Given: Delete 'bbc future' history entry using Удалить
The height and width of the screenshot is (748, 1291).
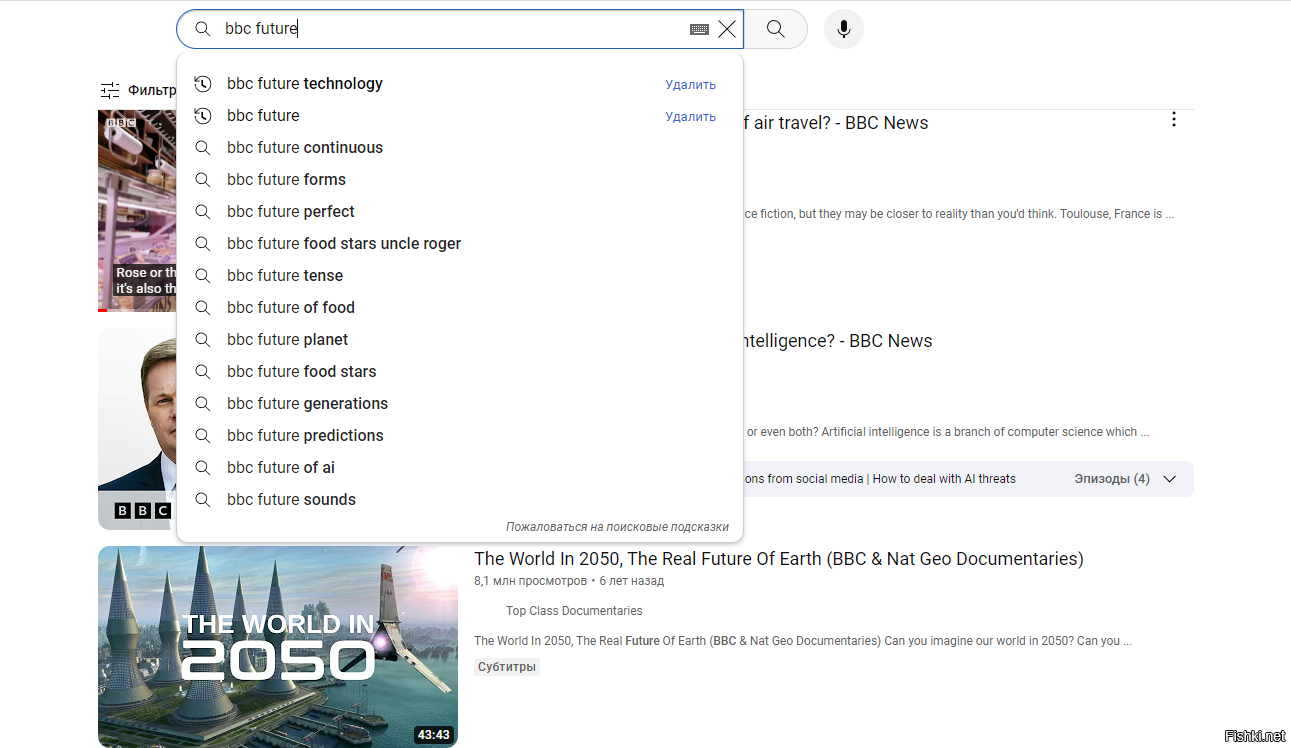Looking at the screenshot, I should coord(690,117).
